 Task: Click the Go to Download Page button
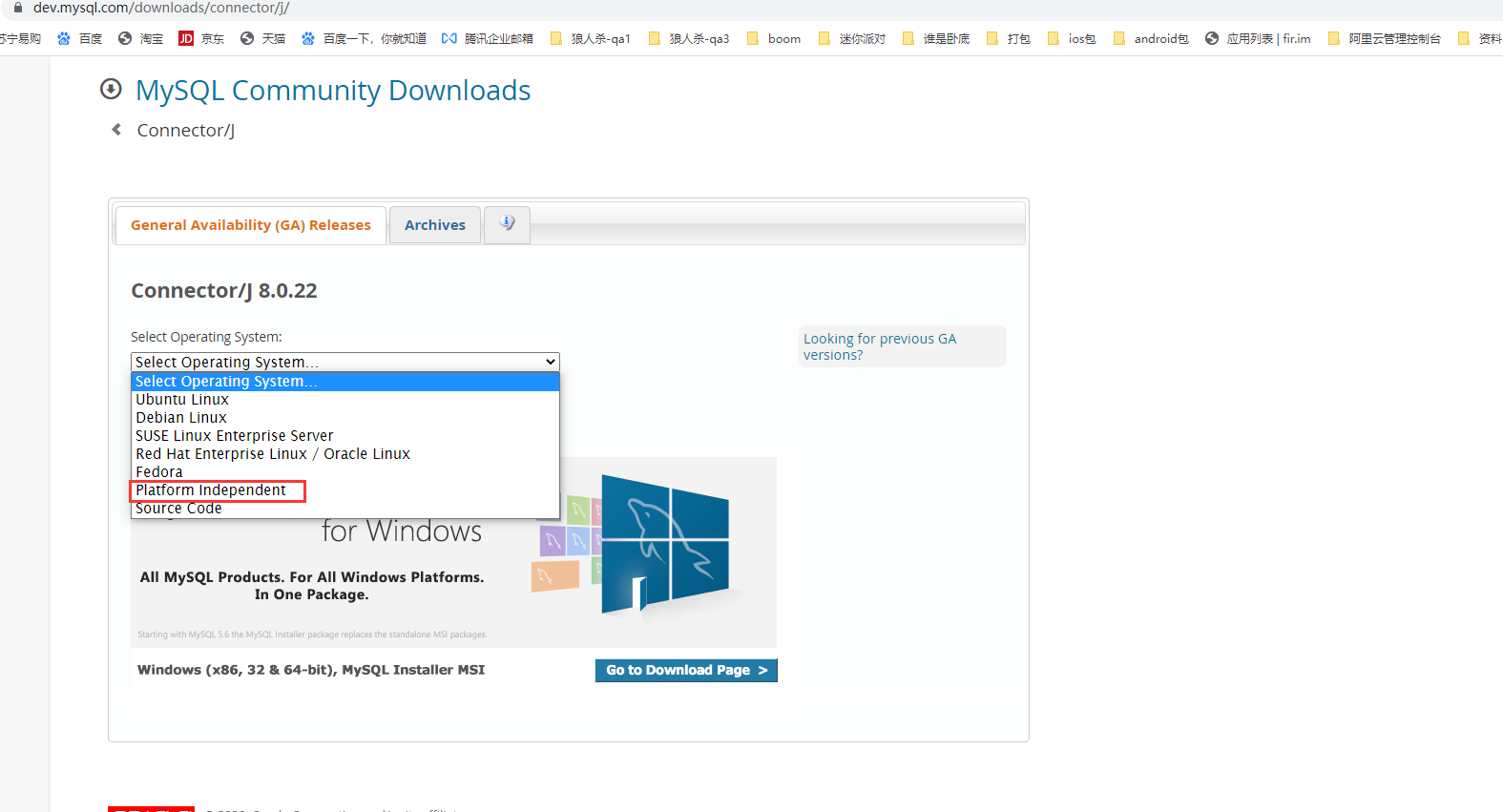click(x=686, y=670)
